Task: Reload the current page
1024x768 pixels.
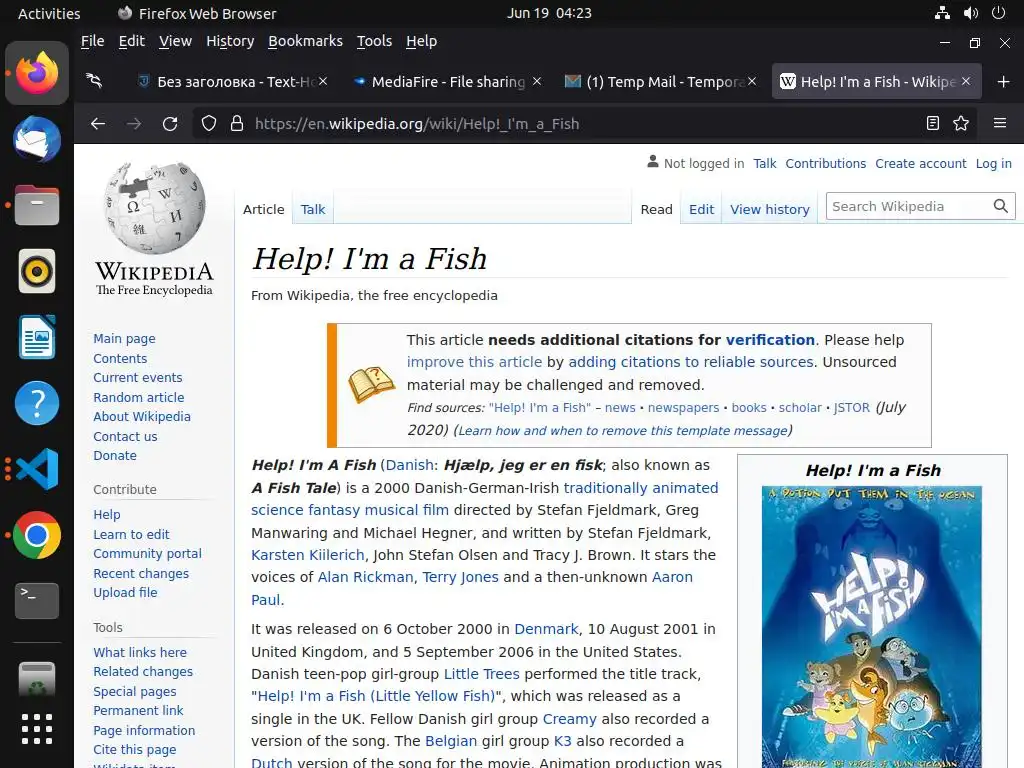Action: click(x=170, y=123)
